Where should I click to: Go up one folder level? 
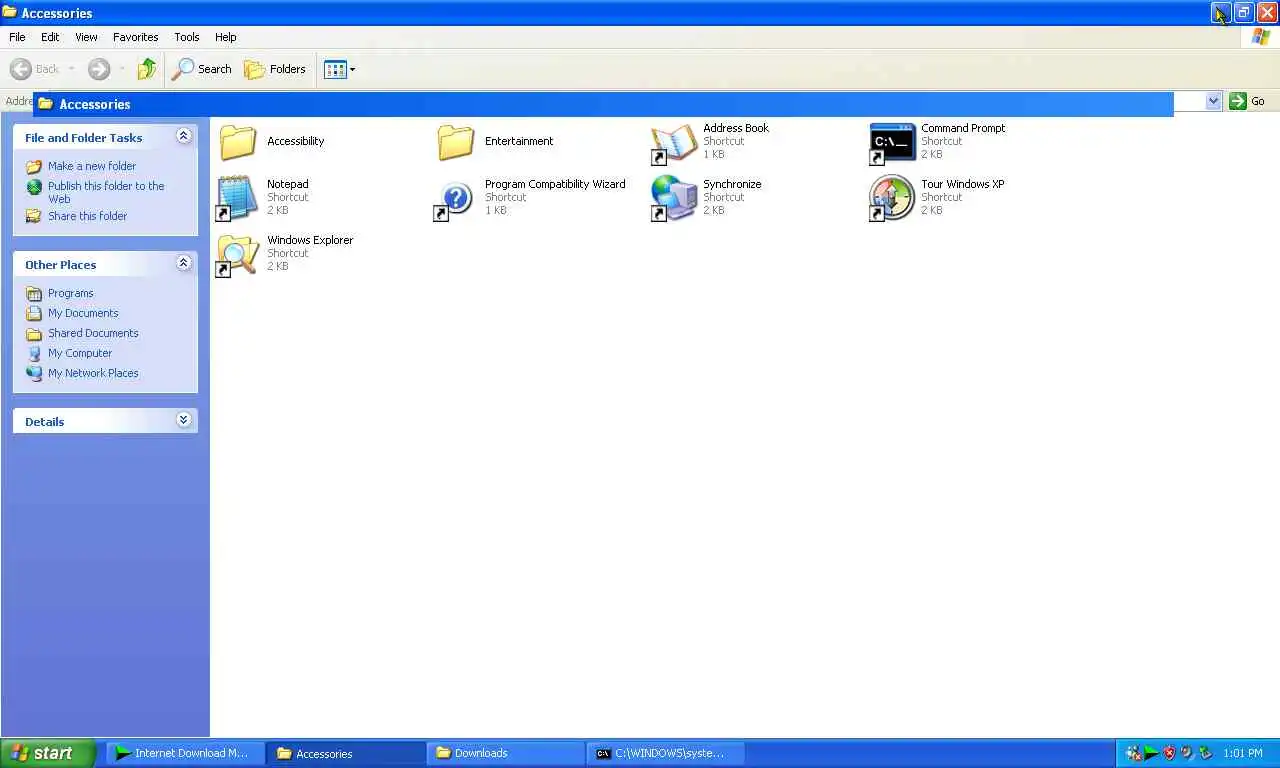[x=147, y=69]
